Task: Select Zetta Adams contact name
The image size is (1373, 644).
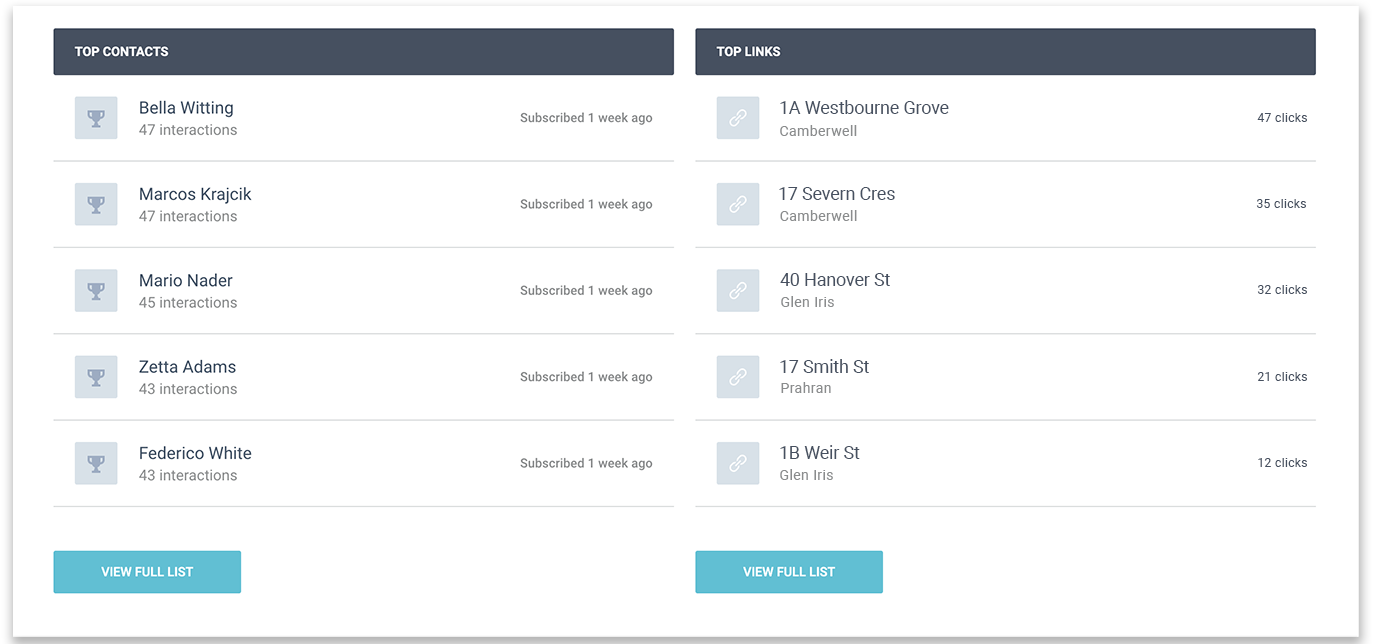Action: (187, 367)
